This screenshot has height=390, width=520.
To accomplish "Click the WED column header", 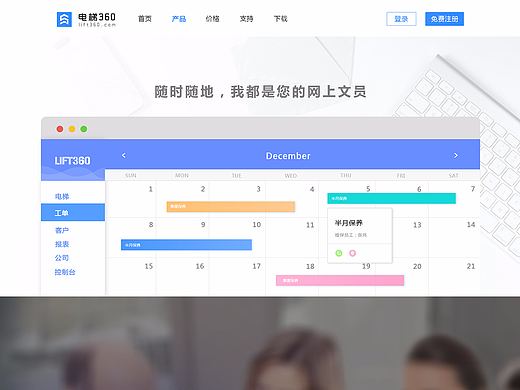I will (291, 175).
